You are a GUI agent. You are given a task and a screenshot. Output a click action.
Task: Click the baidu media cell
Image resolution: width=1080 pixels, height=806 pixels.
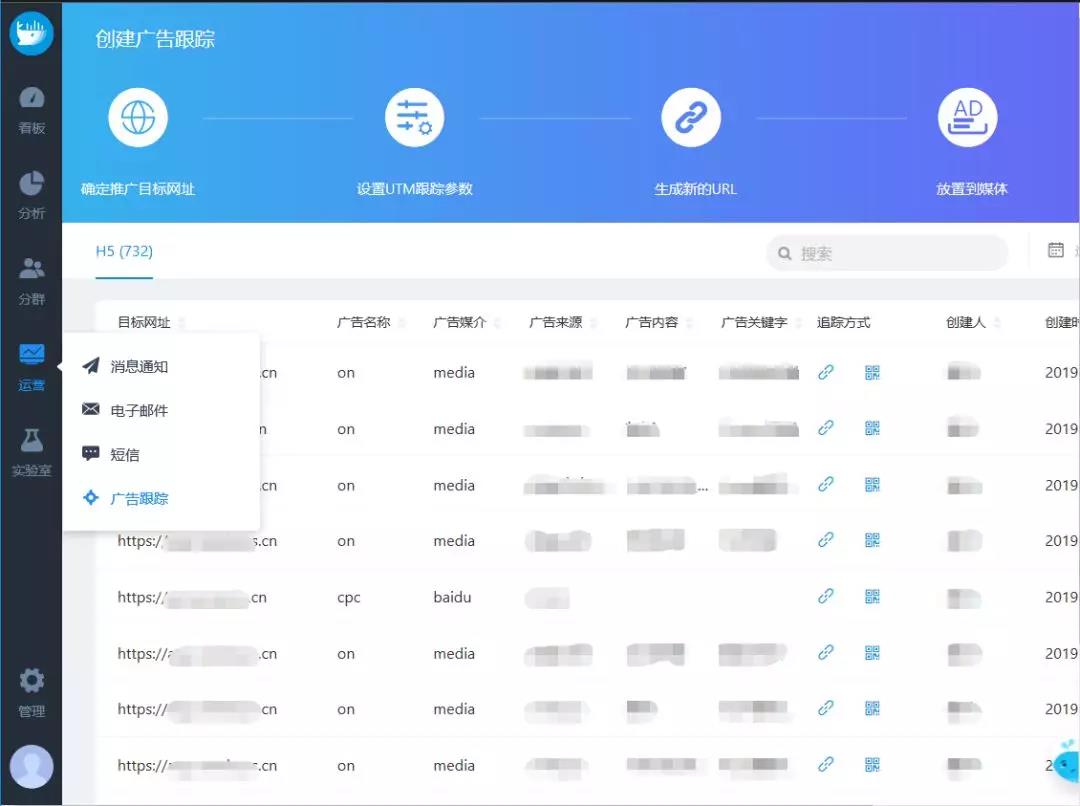pos(453,597)
